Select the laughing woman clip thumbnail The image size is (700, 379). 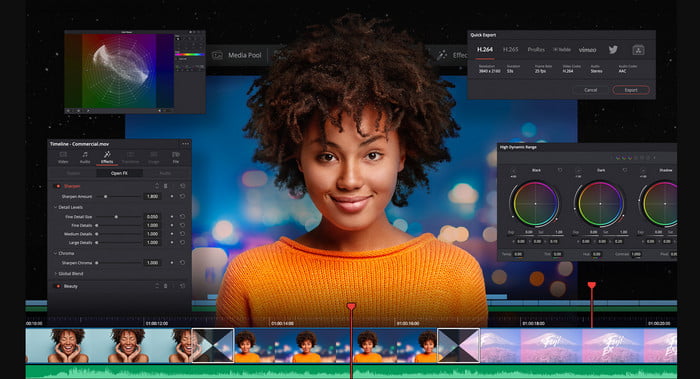coord(108,346)
